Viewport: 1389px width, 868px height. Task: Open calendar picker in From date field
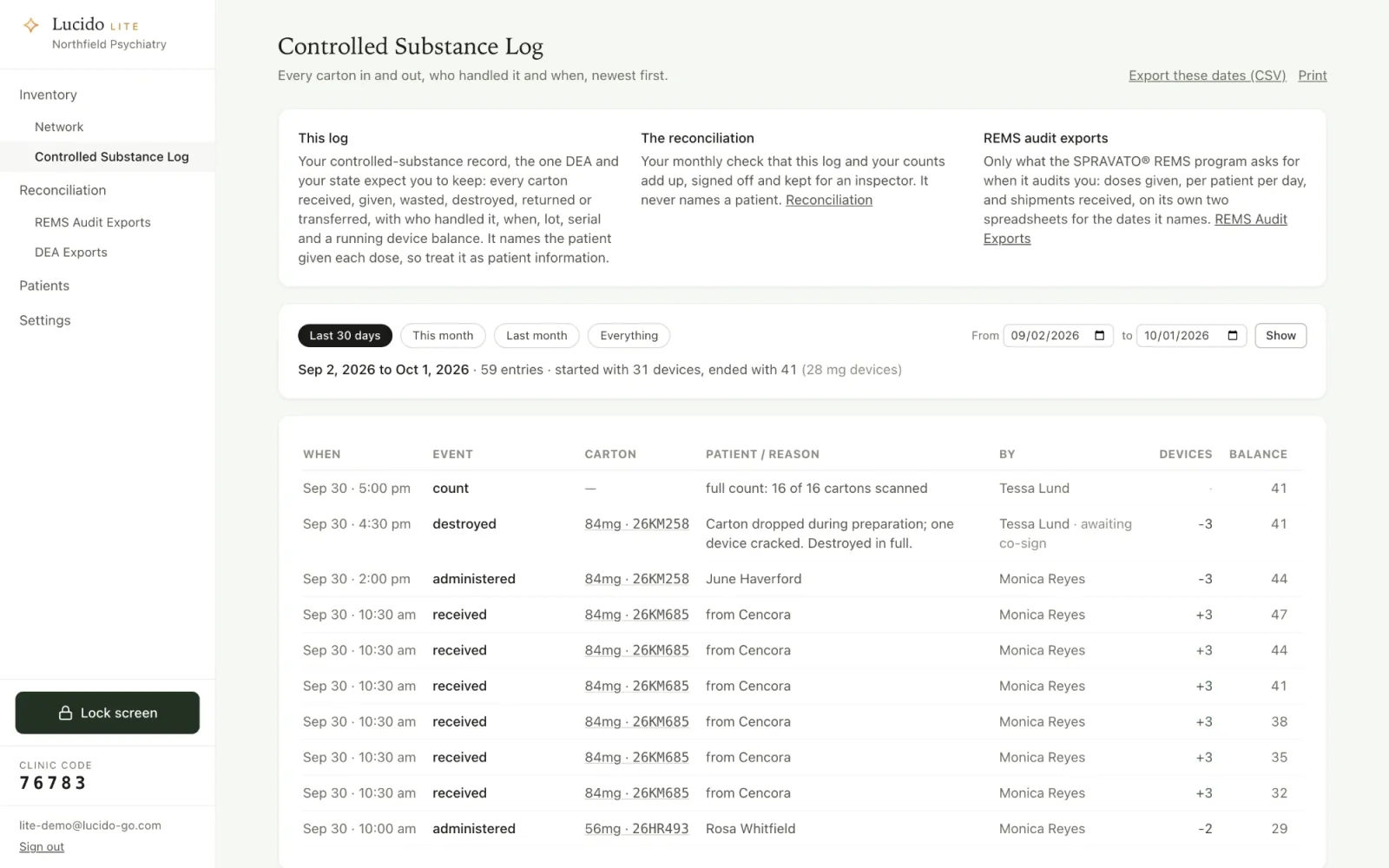(1099, 336)
